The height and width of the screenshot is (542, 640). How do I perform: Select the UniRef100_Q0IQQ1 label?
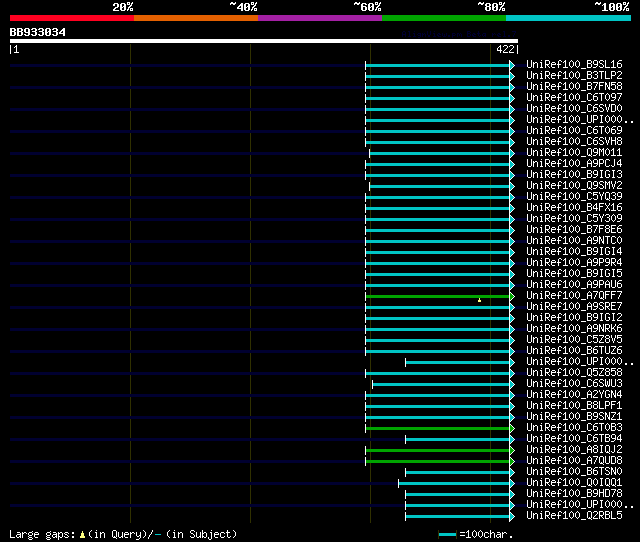coord(574,483)
